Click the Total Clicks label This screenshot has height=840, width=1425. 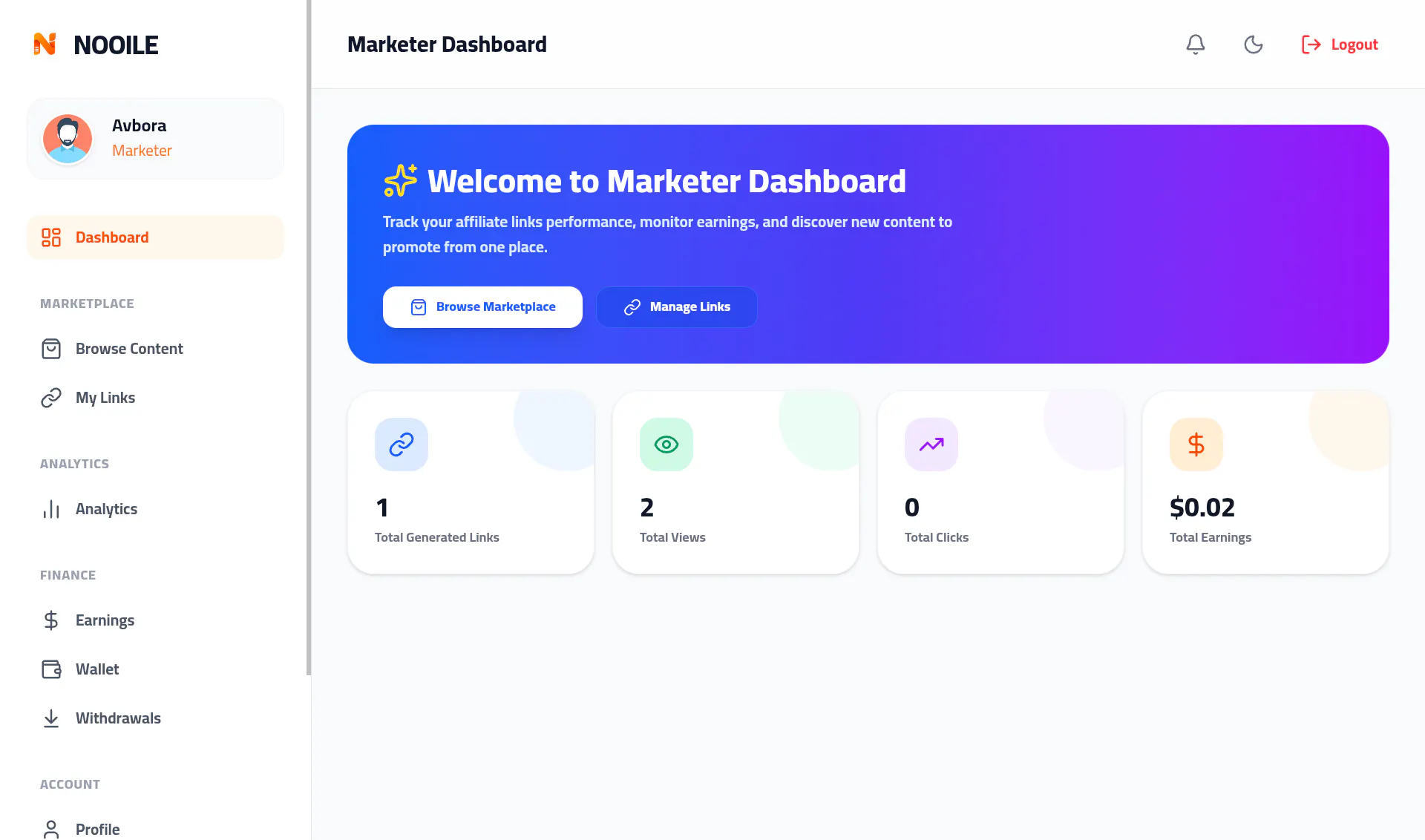click(937, 537)
